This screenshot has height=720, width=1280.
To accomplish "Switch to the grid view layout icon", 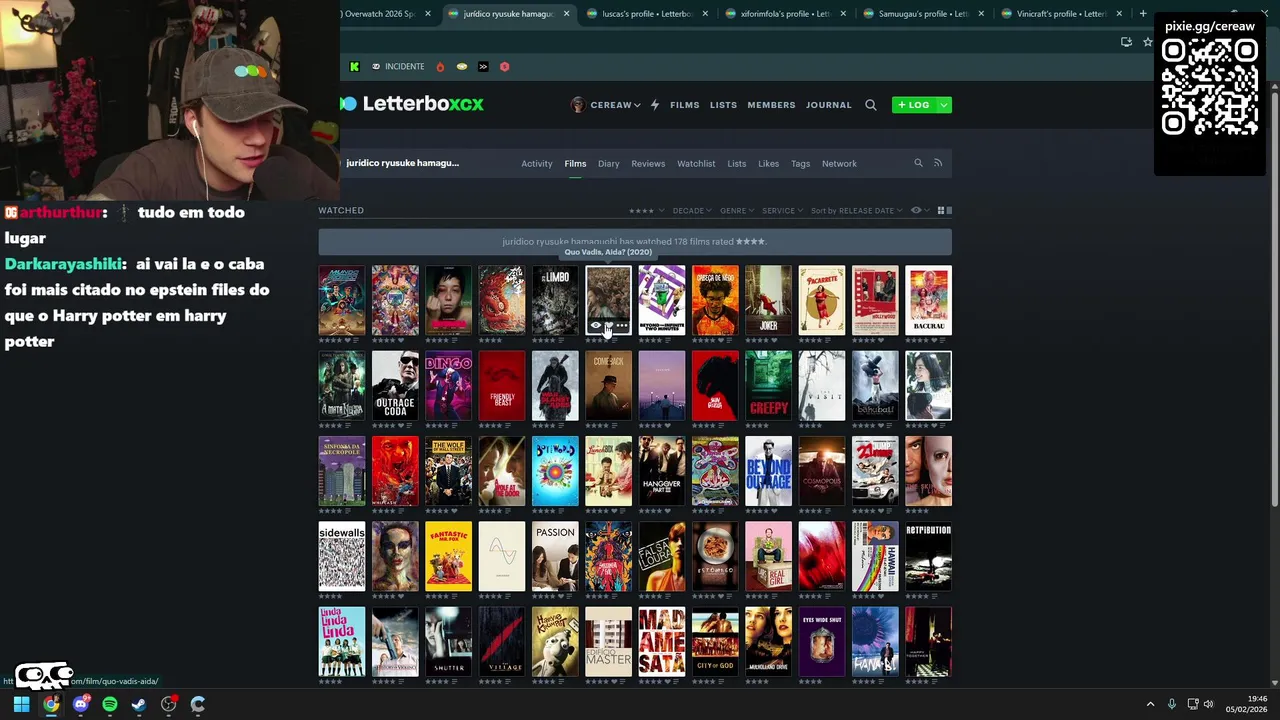I will pyautogui.click(x=940, y=210).
